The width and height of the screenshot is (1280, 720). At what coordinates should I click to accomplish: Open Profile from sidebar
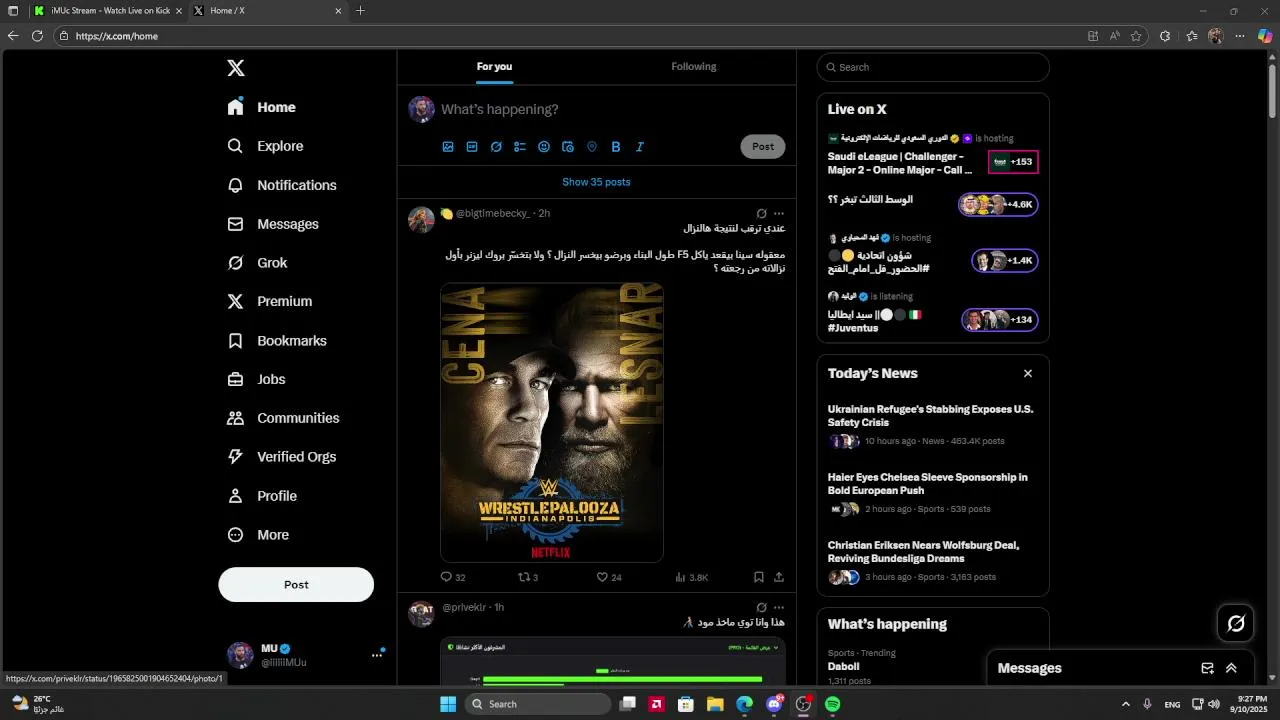pyautogui.click(x=262, y=496)
